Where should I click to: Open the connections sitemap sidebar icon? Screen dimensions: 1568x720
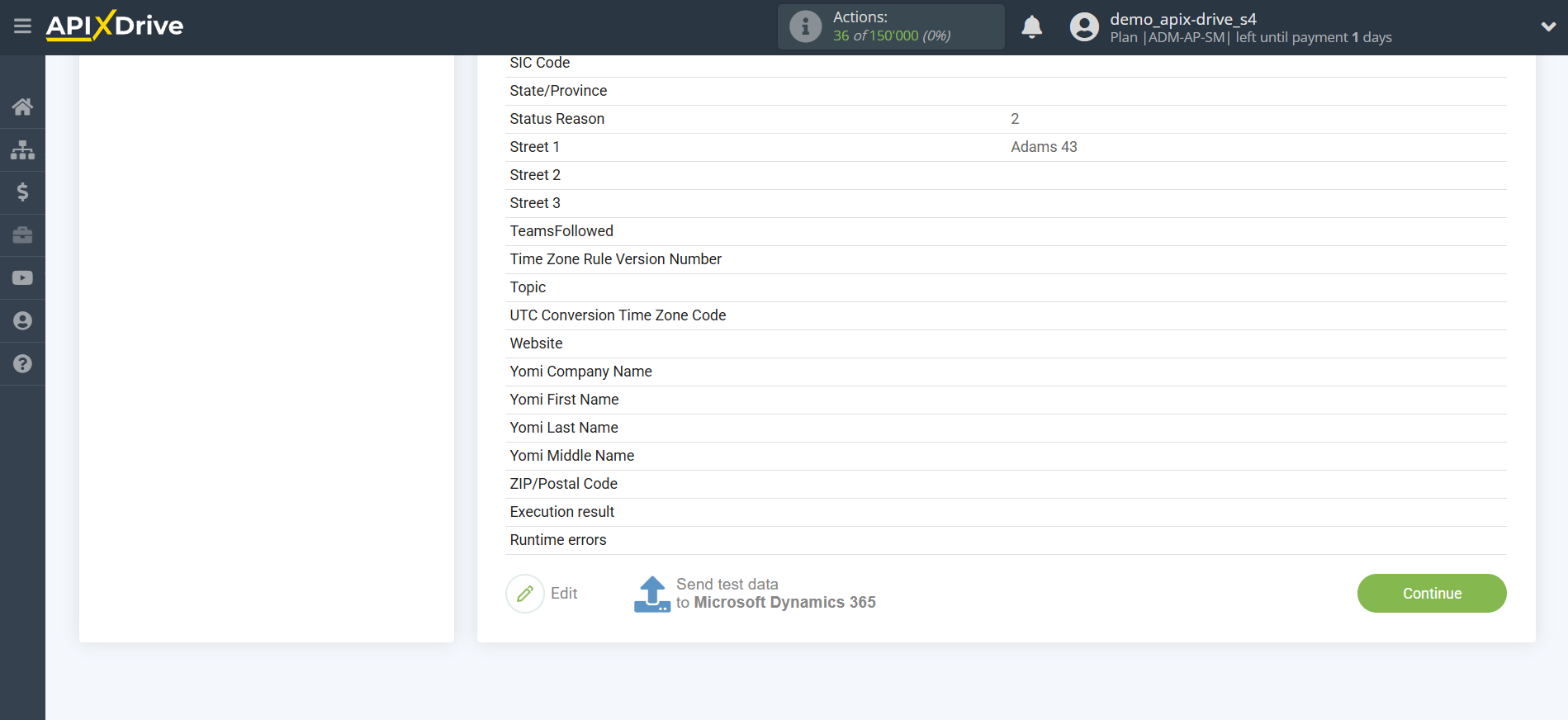tap(22, 149)
